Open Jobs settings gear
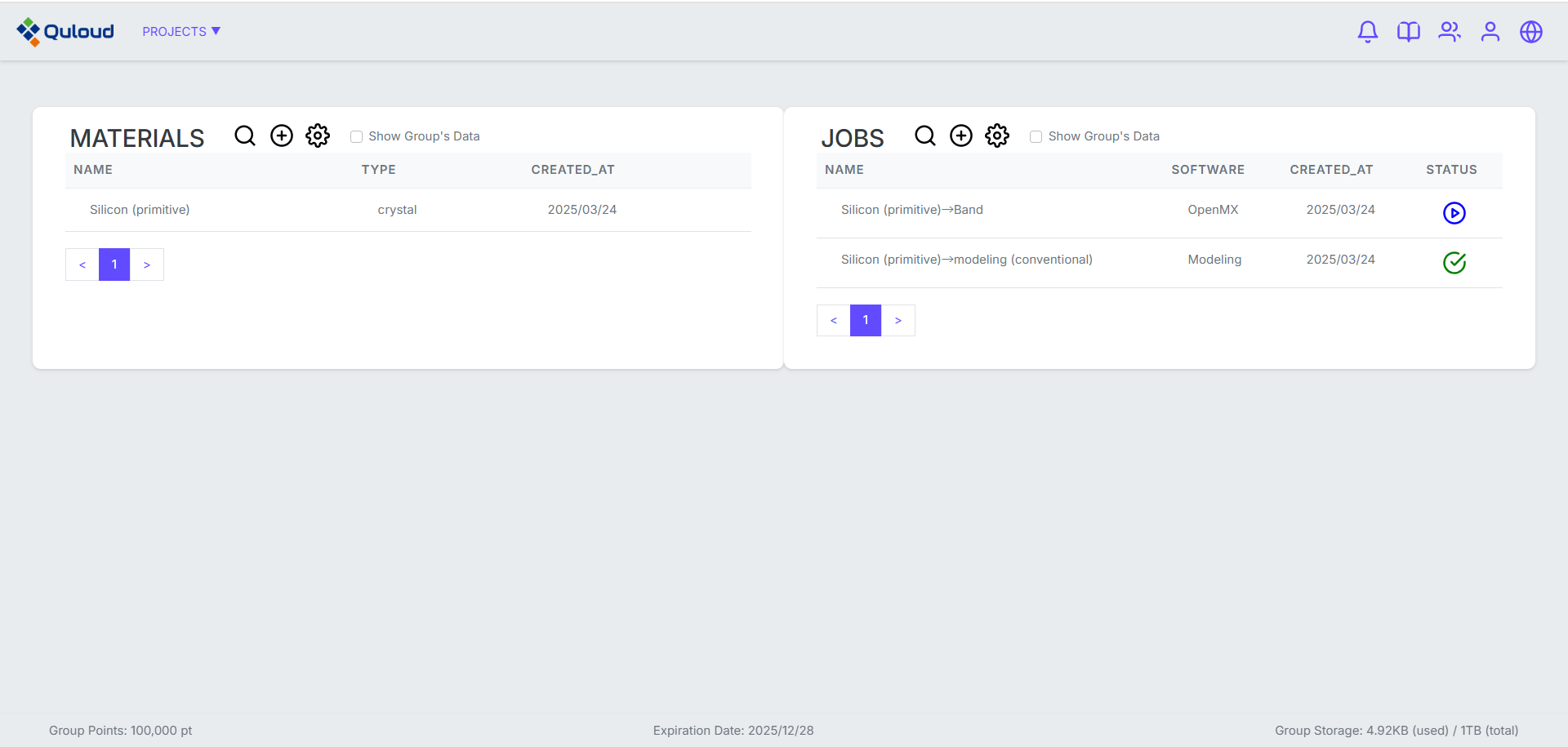This screenshot has width=1568, height=747. tap(997, 136)
